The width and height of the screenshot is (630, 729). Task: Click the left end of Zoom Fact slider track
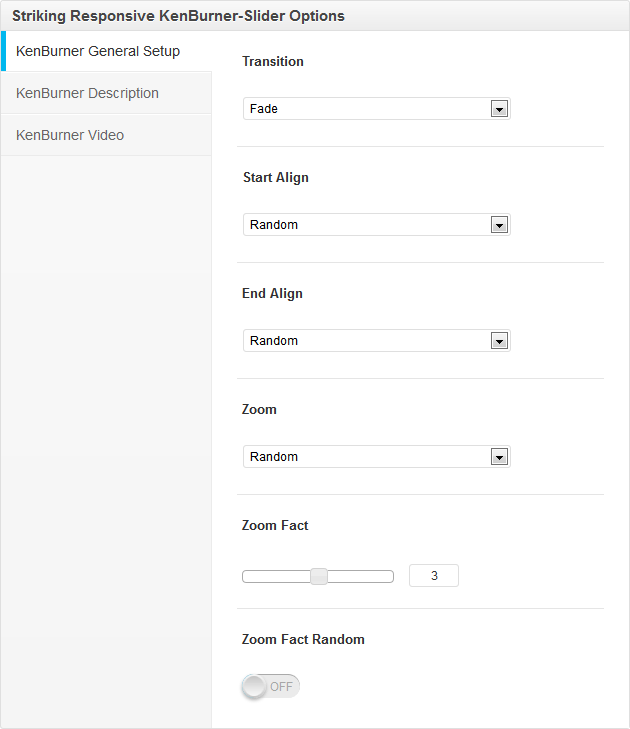[248, 576]
